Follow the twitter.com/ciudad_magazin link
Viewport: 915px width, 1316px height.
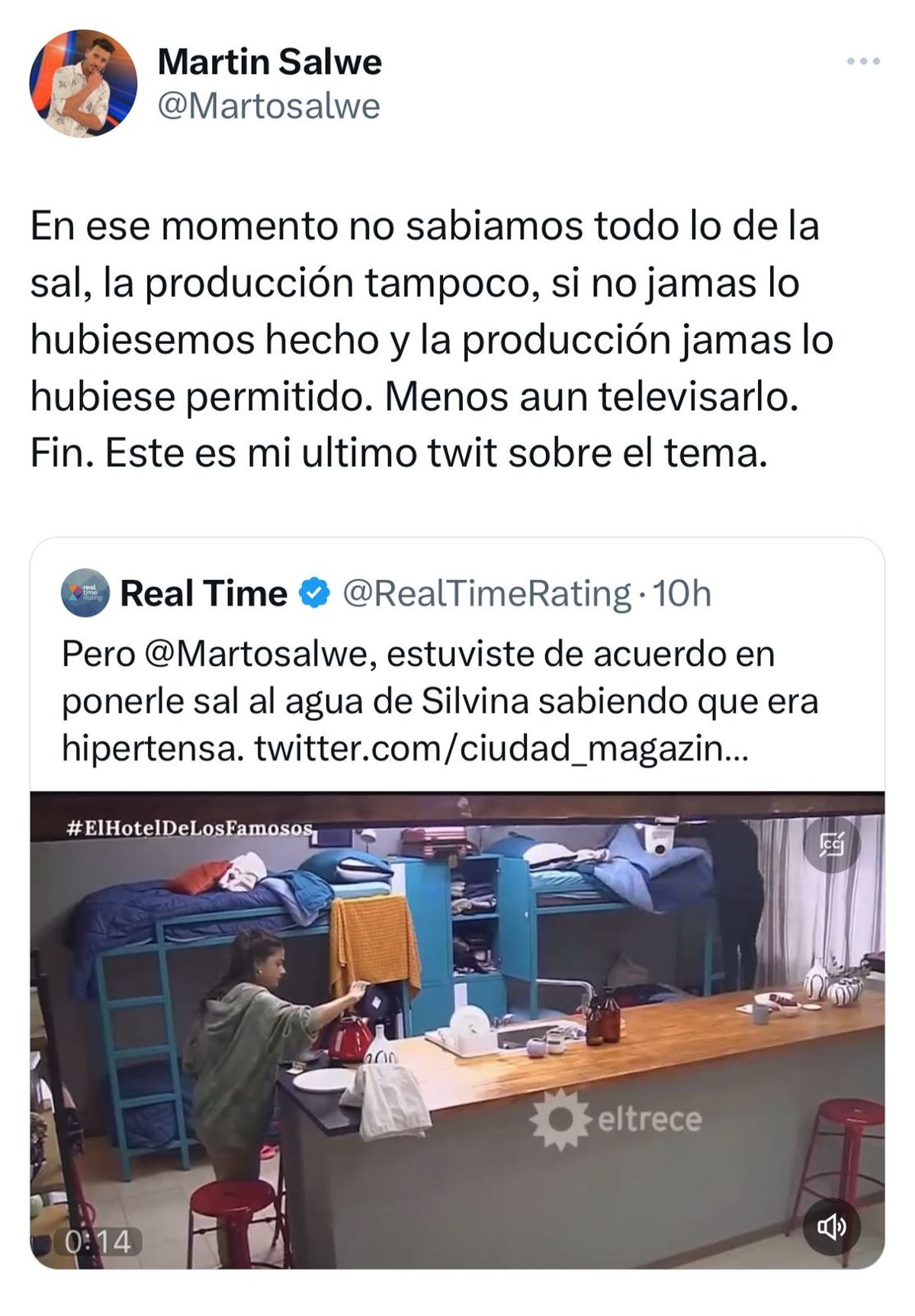click(x=502, y=748)
